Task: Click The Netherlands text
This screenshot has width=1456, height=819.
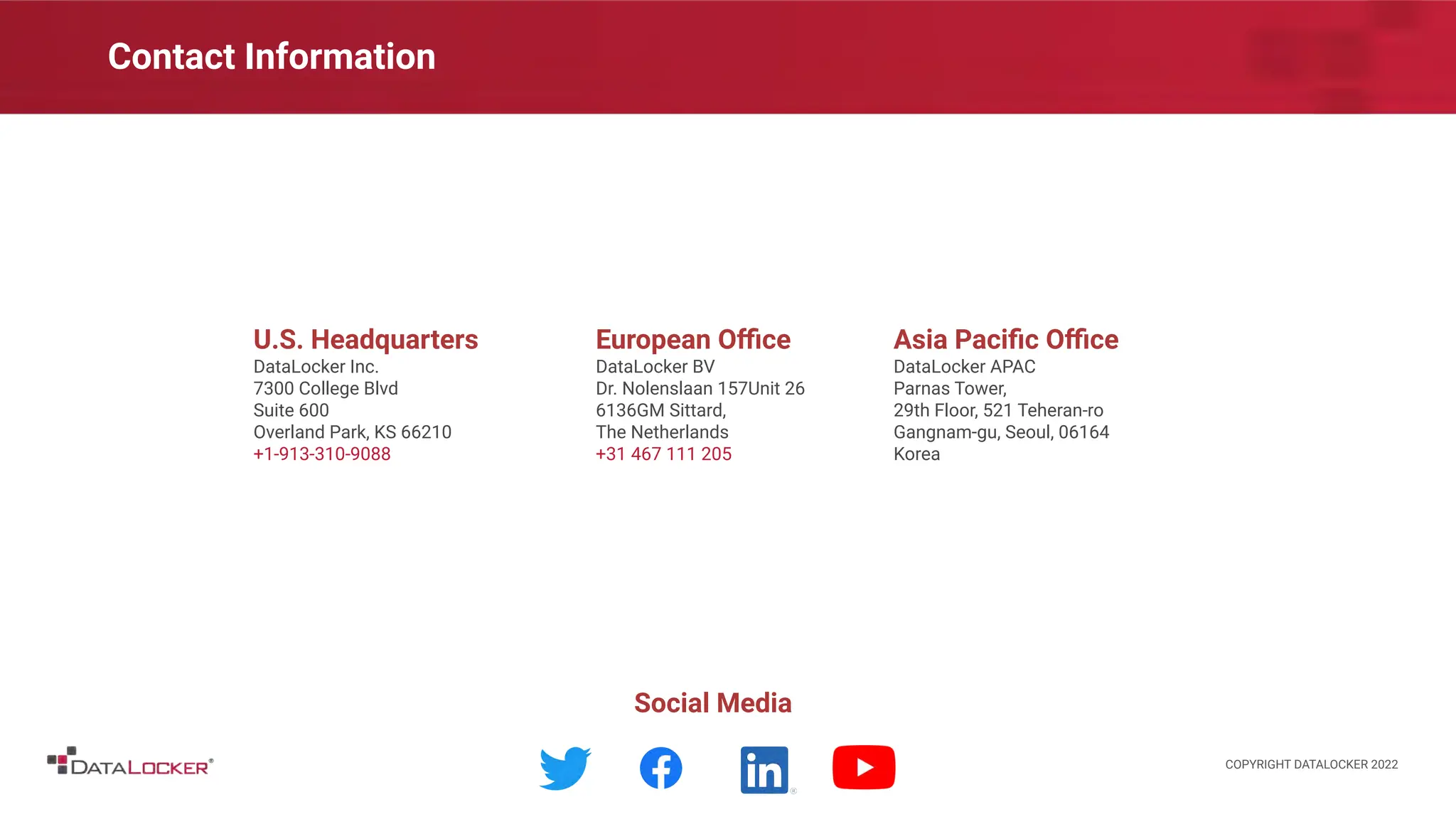Action: [x=662, y=432]
